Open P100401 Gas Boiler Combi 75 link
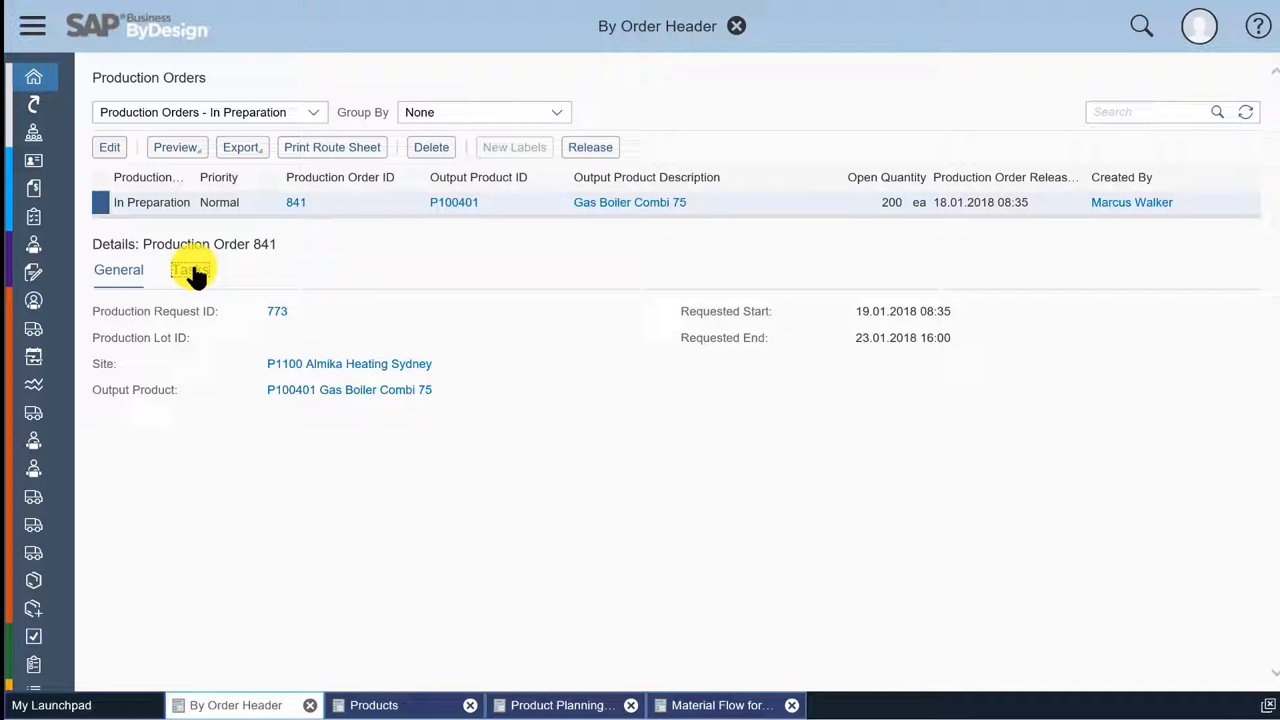The width and height of the screenshot is (1280, 720). (x=349, y=390)
